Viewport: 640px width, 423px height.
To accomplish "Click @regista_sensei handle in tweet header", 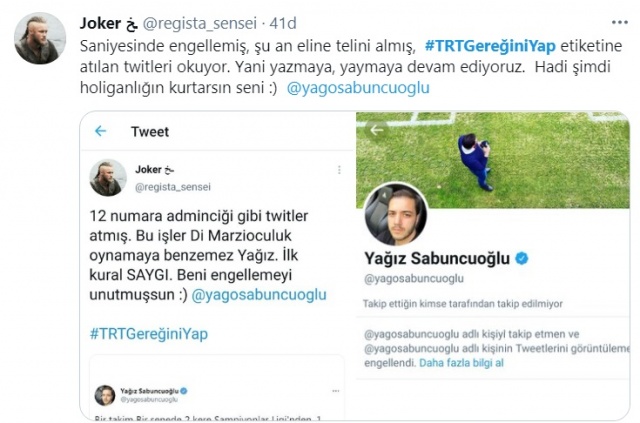I will (200, 23).
